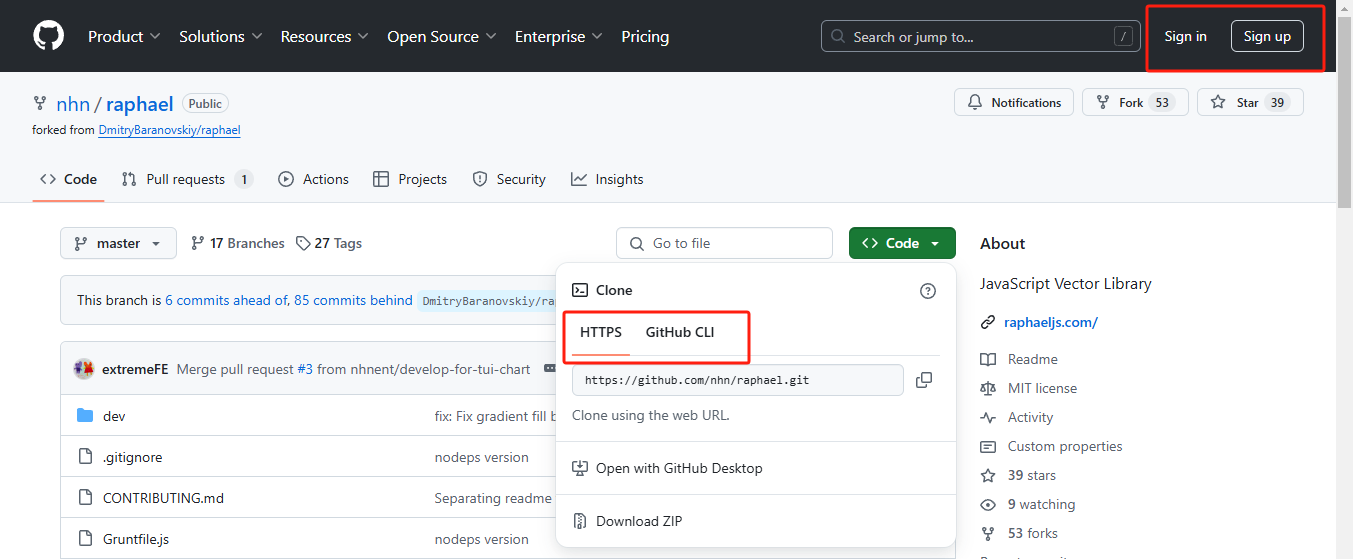
Task: Click Download ZIP
Action: (x=755, y=521)
